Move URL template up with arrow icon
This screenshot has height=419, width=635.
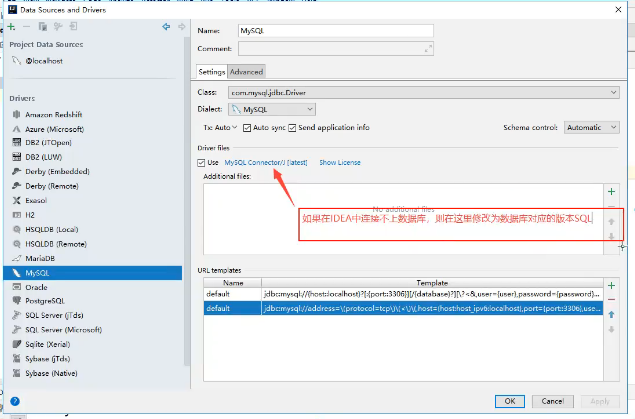[612, 315]
